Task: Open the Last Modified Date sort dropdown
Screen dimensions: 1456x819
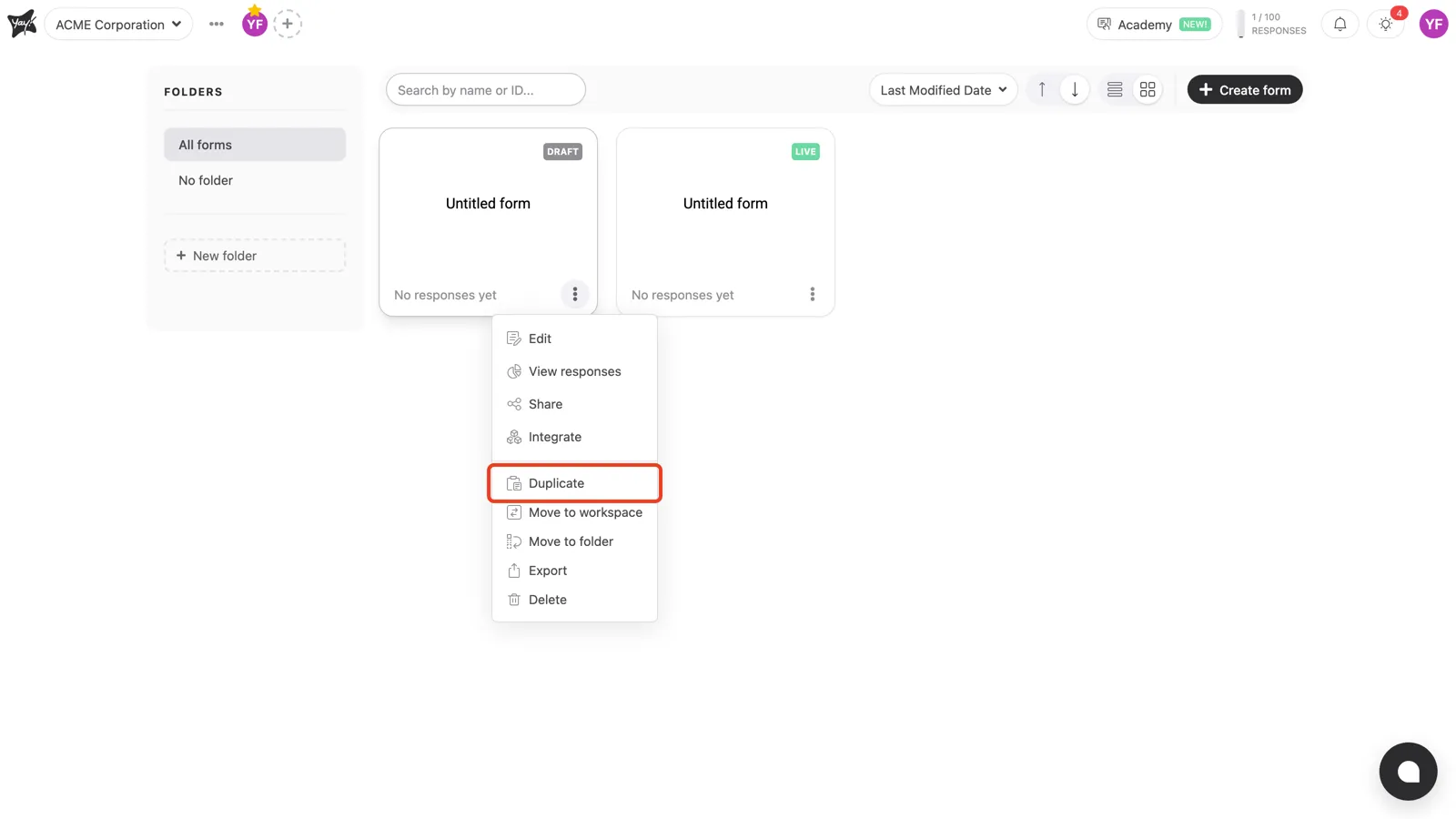Action: [944, 90]
